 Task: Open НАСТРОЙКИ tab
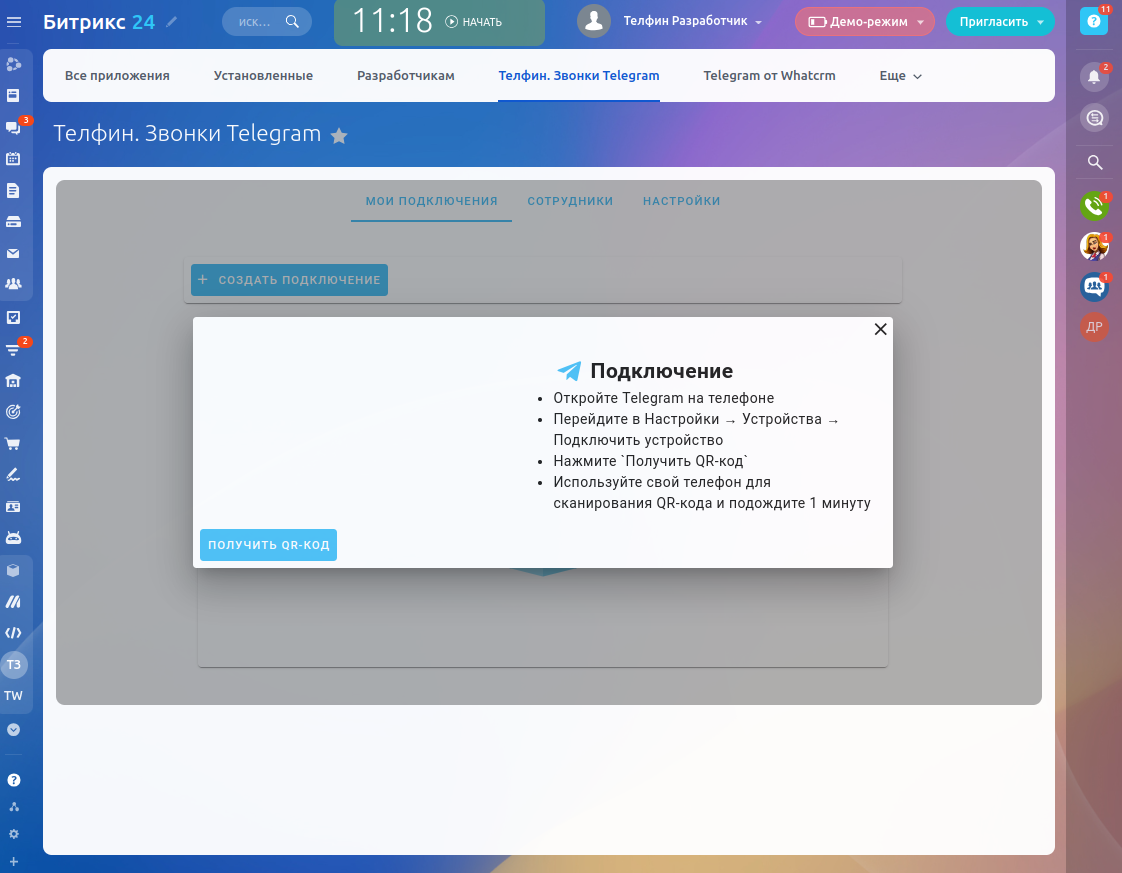(x=681, y=201)
